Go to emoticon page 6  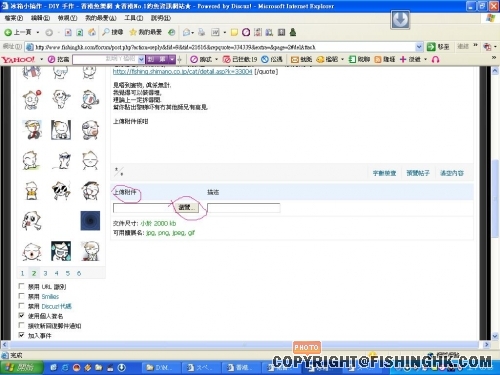click(79, 273)
